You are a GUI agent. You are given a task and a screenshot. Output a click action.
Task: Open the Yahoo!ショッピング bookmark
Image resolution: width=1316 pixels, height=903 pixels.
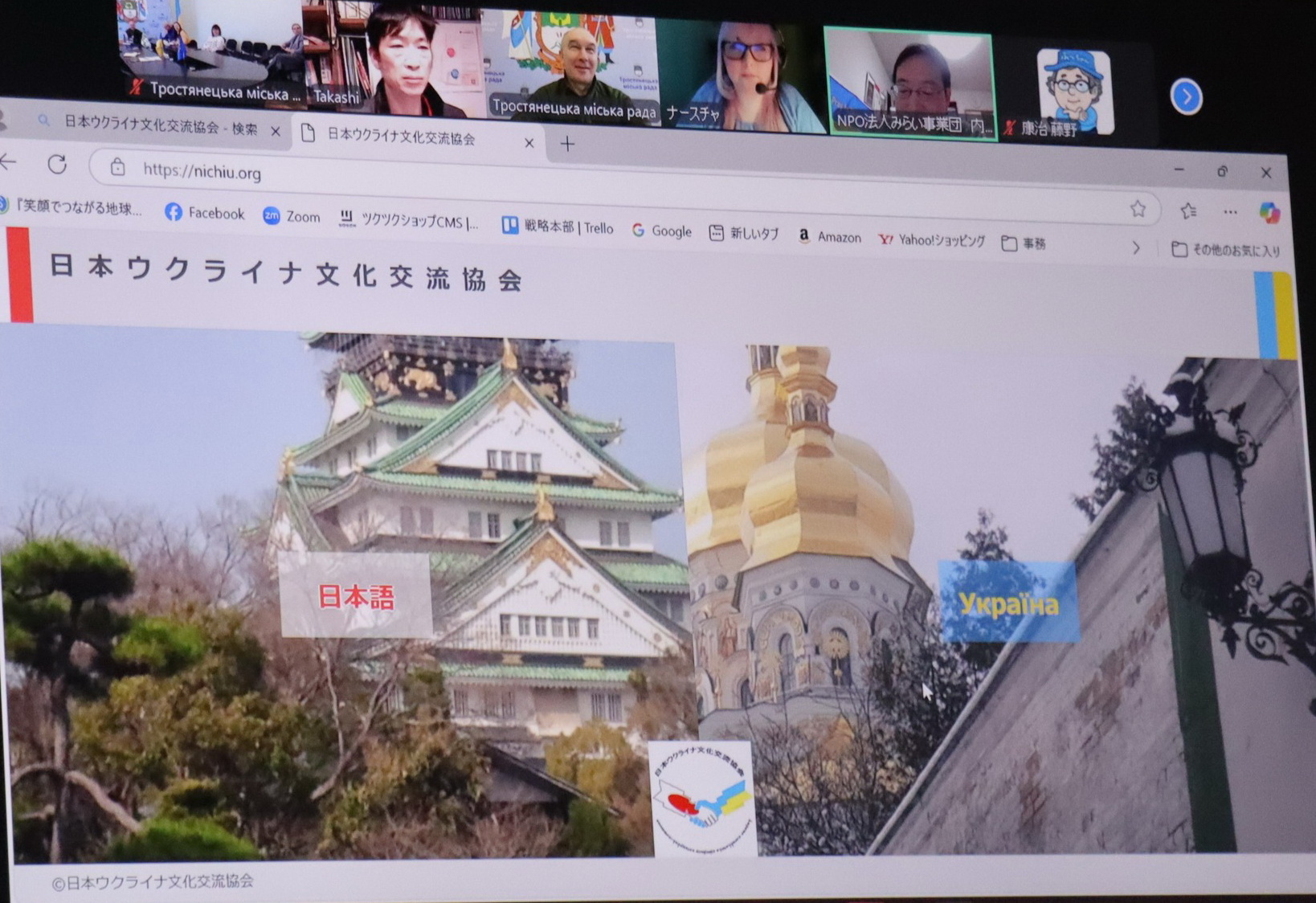tap(932, 239)
